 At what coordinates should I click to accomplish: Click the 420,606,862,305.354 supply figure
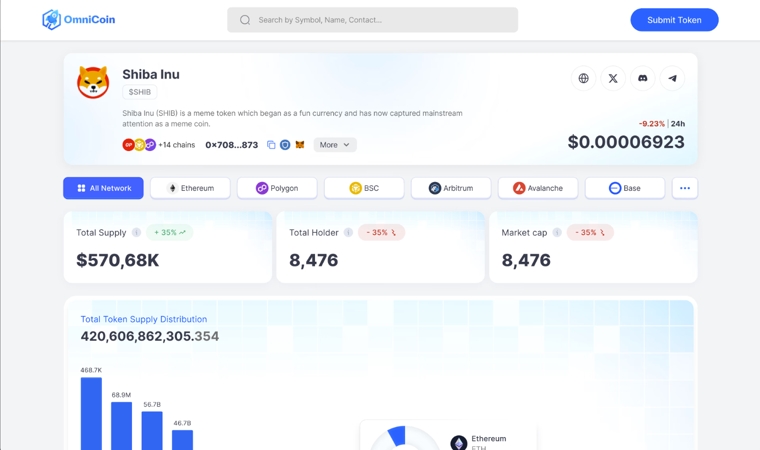(150, 336)
